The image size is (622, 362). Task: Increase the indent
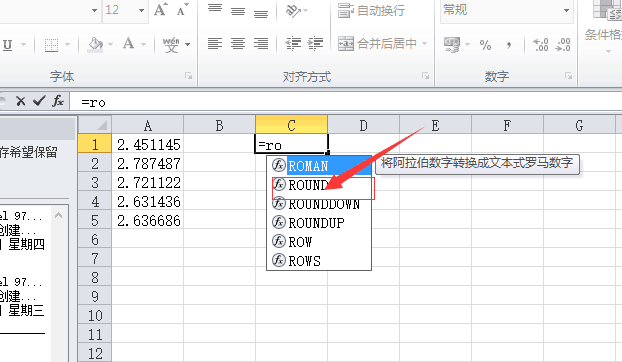point(316,44)
